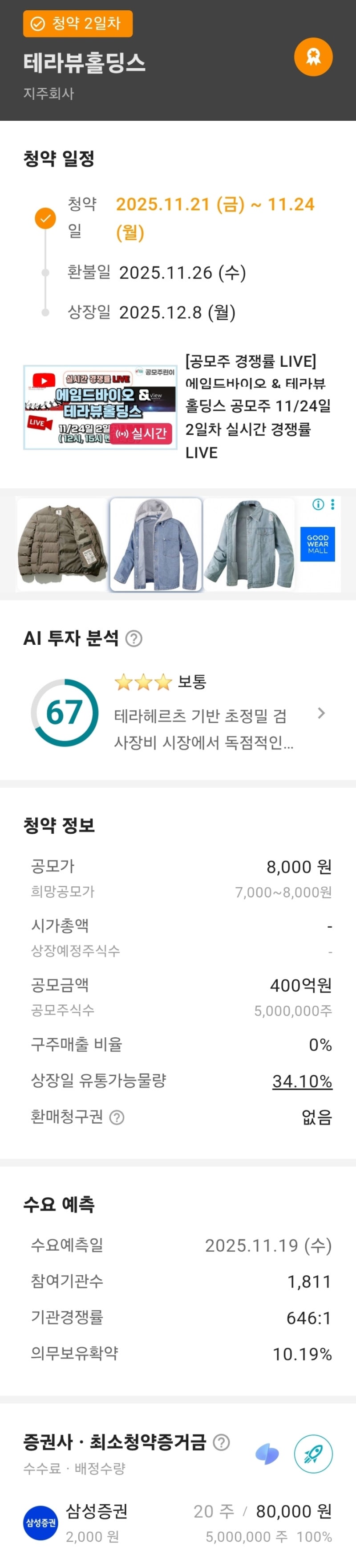Select the hooded denim jacket ad image
The width and height of the screenshot is (356, 1568).
point(156,544)
